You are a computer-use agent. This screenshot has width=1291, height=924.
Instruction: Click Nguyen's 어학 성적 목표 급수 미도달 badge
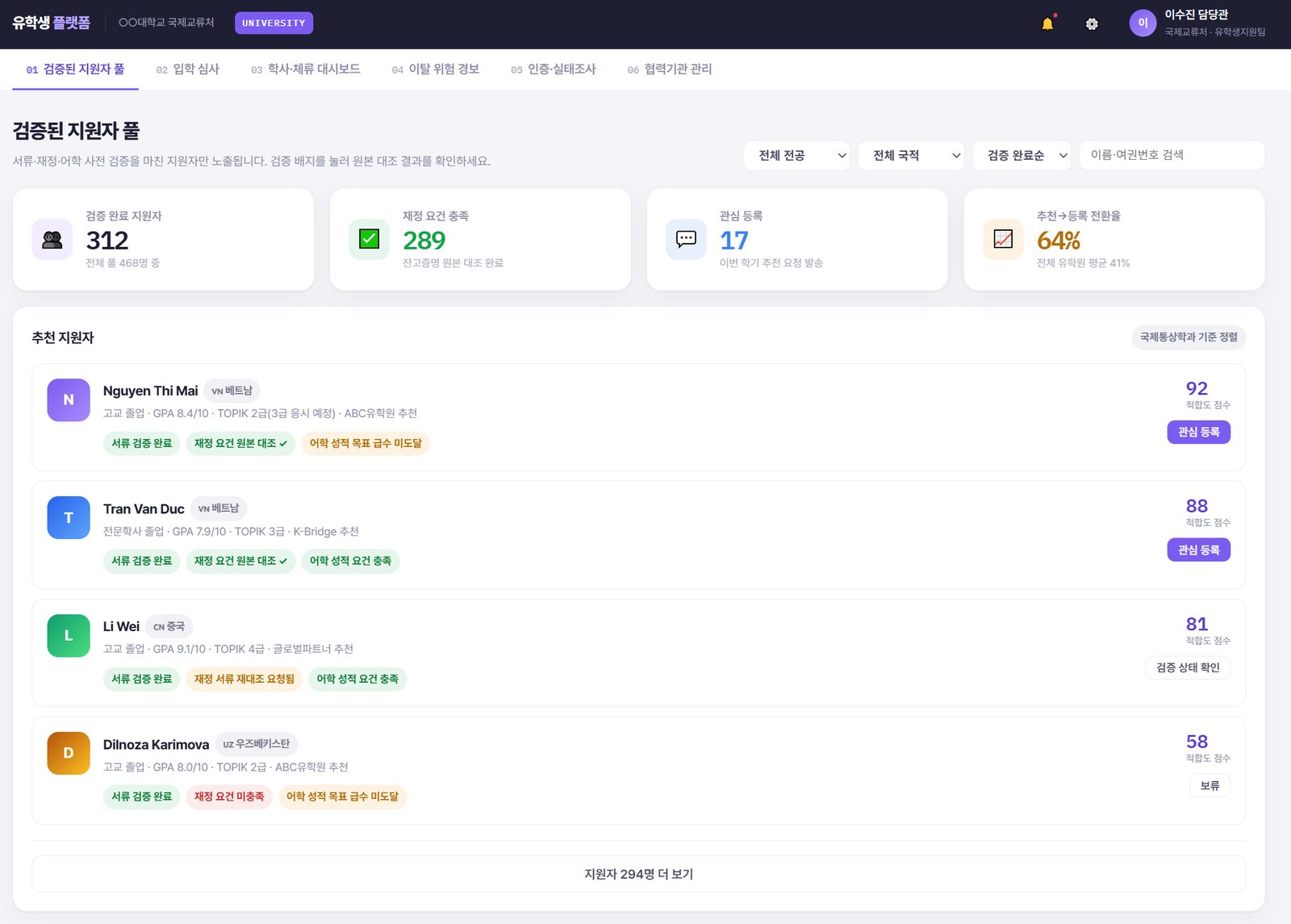pyautogui.click(x=366, y=444)
